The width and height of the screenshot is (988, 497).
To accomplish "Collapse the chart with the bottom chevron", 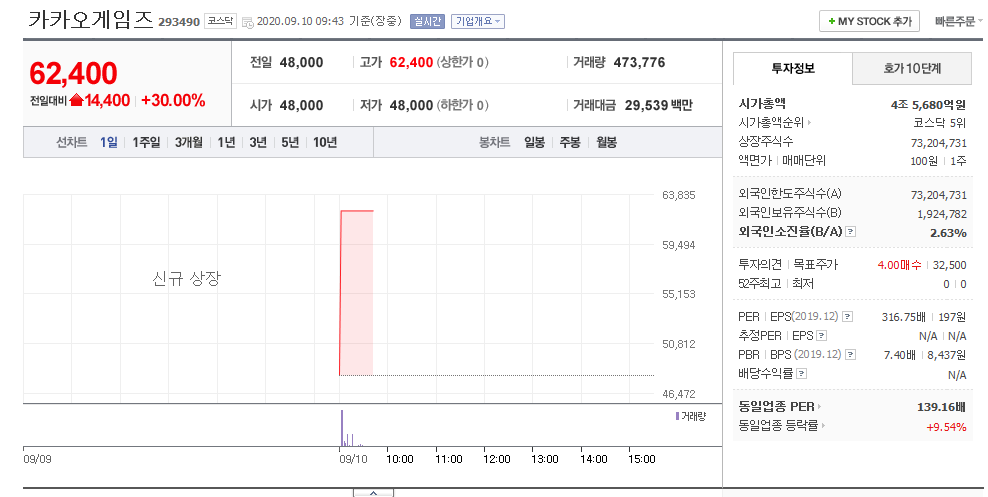I will point(373,493).
